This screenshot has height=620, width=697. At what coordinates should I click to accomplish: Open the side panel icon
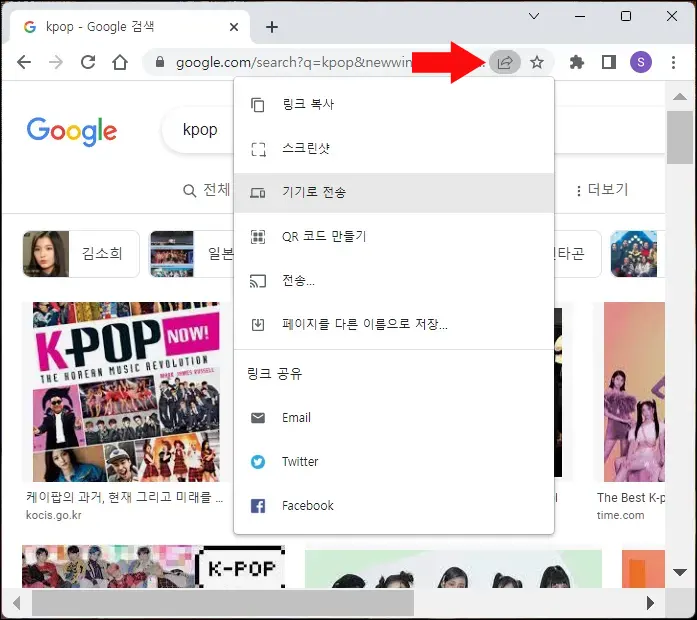(x=609, y=62)
